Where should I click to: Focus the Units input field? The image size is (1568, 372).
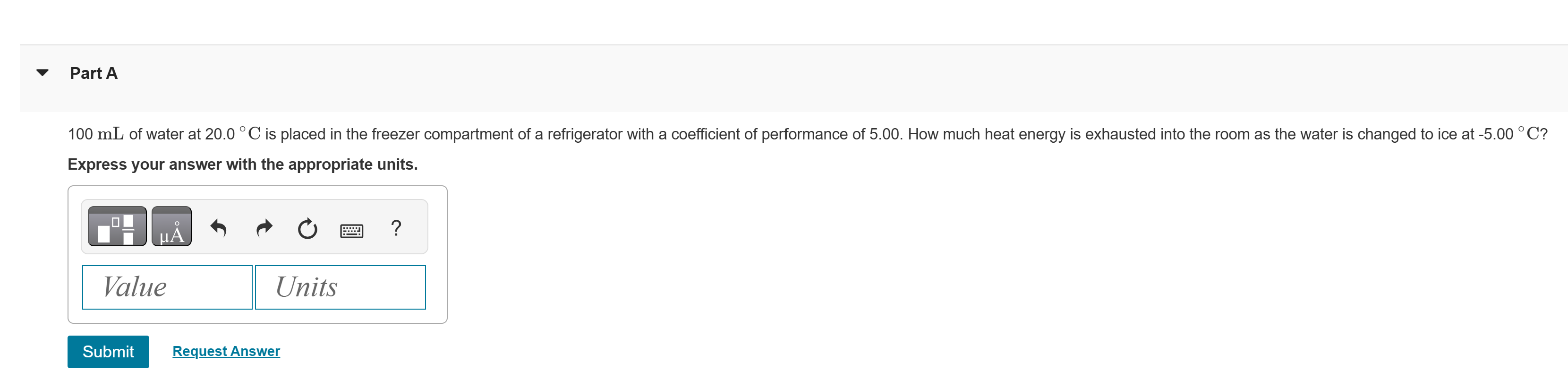point(340,287)
